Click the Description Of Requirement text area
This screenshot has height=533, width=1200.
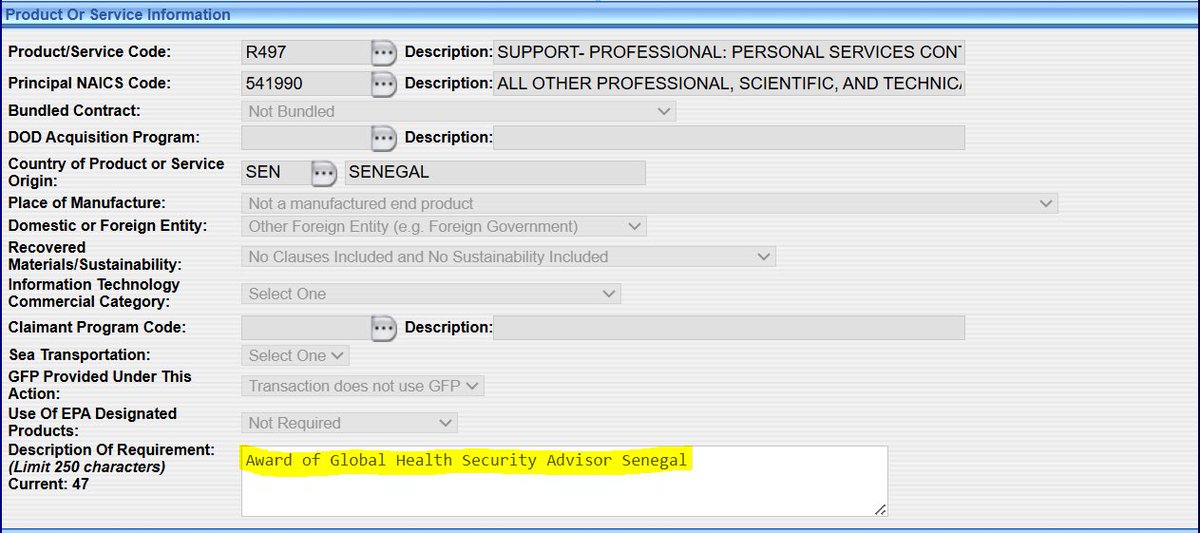click(x=563, y=481)
